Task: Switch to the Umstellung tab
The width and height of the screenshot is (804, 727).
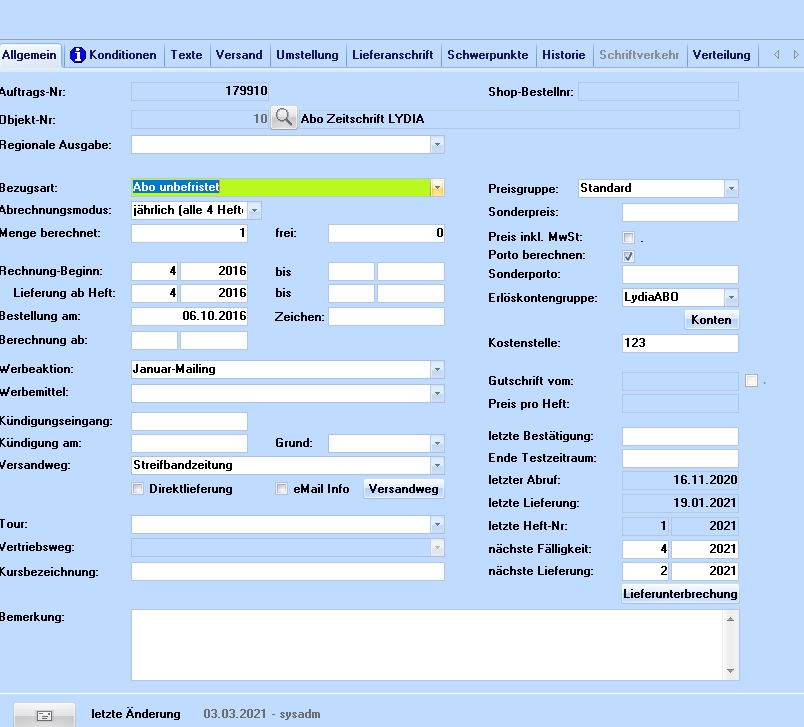Action: (307, 55)
